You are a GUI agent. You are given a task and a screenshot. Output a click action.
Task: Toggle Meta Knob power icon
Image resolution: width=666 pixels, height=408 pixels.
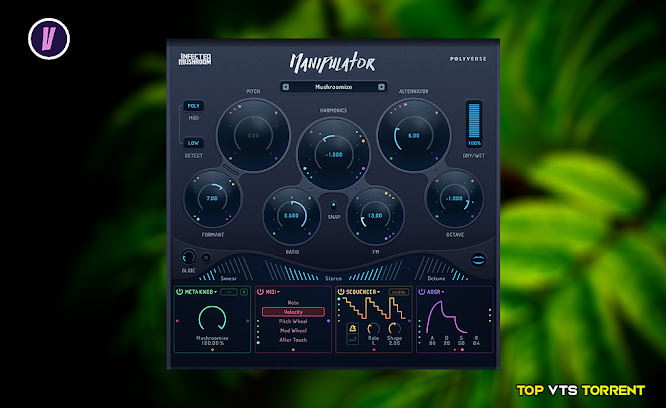click(x=179, y=292)
